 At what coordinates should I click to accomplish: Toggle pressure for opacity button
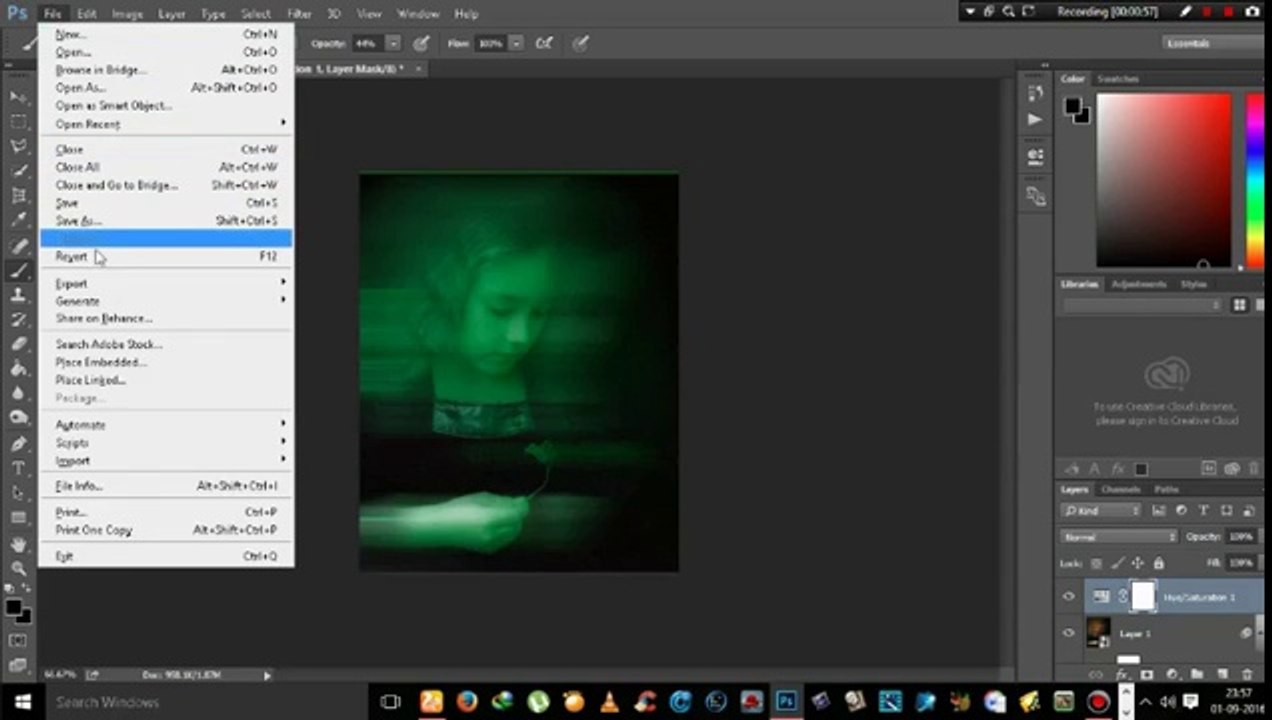[422, 43]
